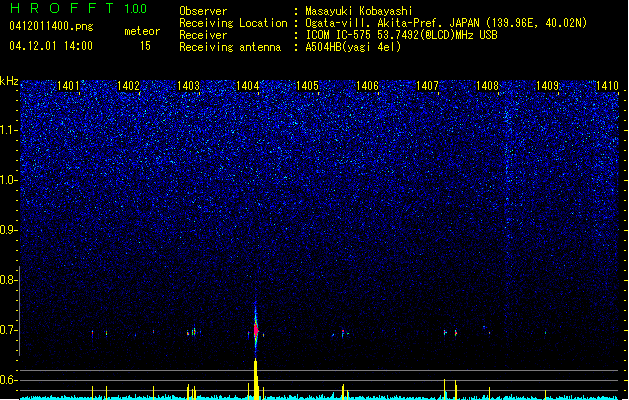629x400 pixels.
Task: Select the A504HB(yagi 4el) antenna text
Action: (353, 47)
